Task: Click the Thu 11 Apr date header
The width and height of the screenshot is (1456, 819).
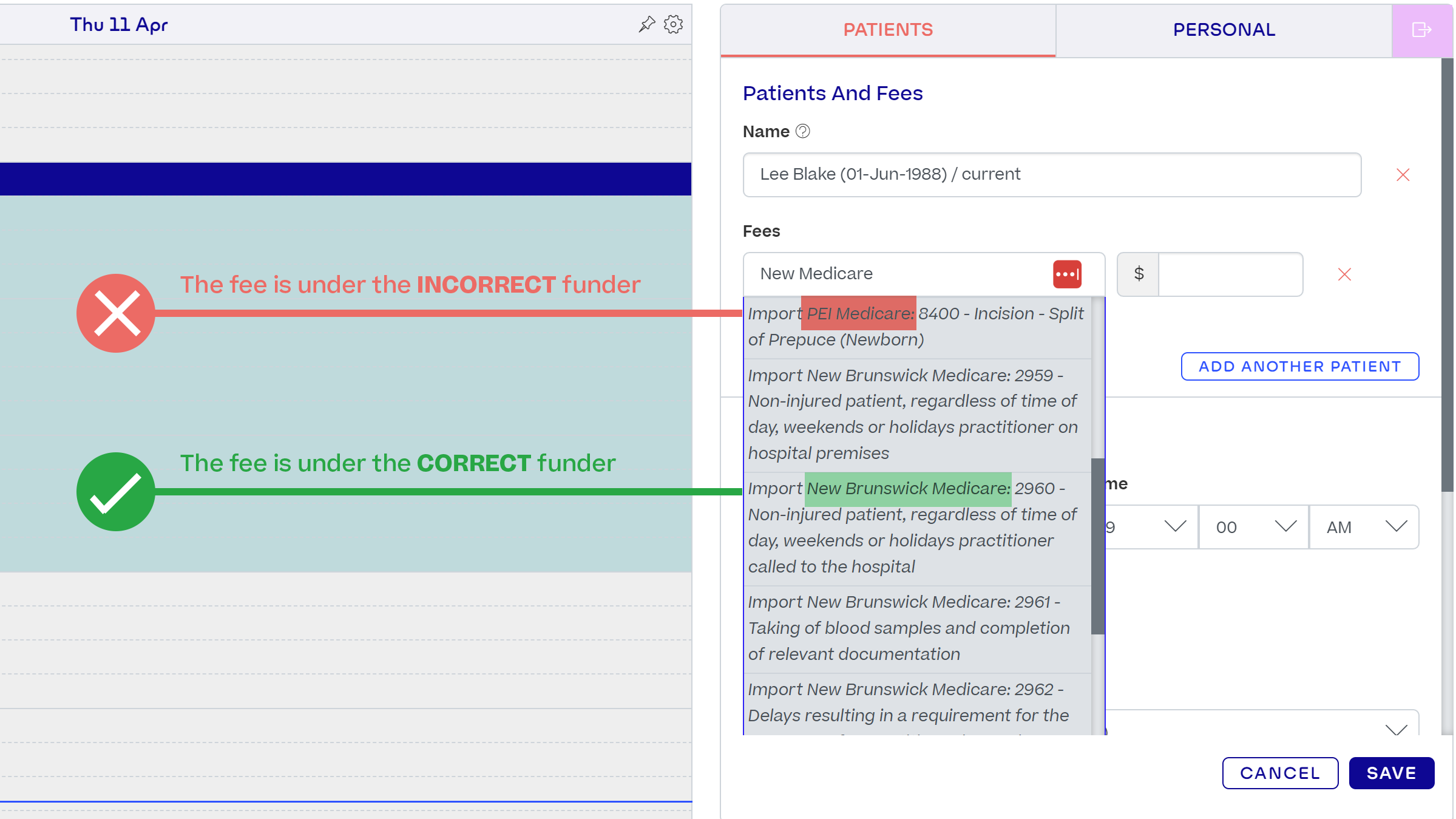Action: tap(118, 25)
